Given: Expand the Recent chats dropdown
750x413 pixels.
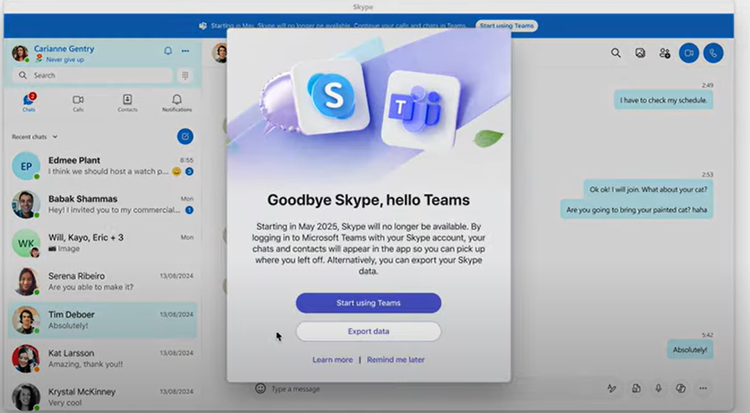Looking at the screenshot, I should click(55, 136).
